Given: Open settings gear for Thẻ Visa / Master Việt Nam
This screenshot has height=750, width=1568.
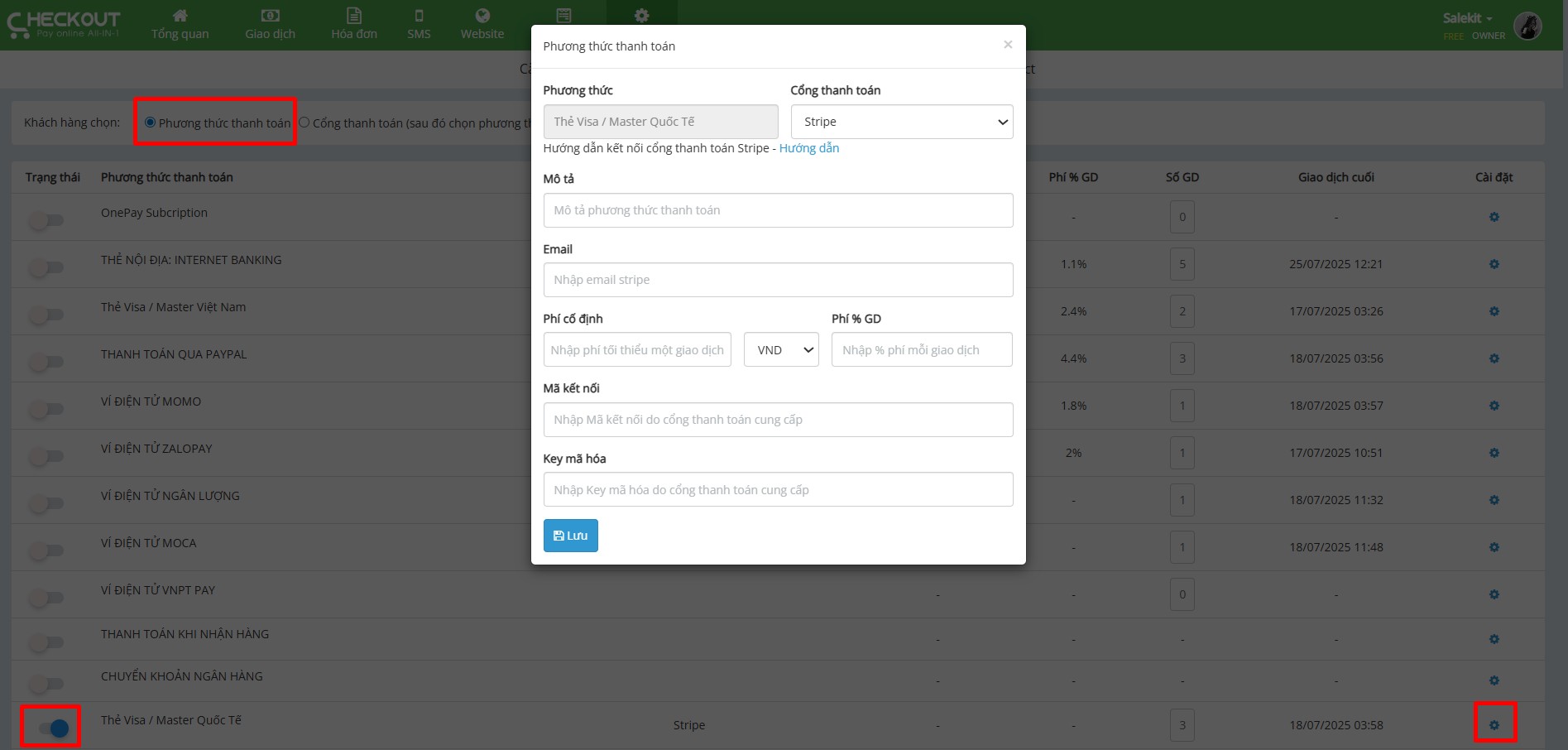Looking at the screenshot, I should point(1494,311).
